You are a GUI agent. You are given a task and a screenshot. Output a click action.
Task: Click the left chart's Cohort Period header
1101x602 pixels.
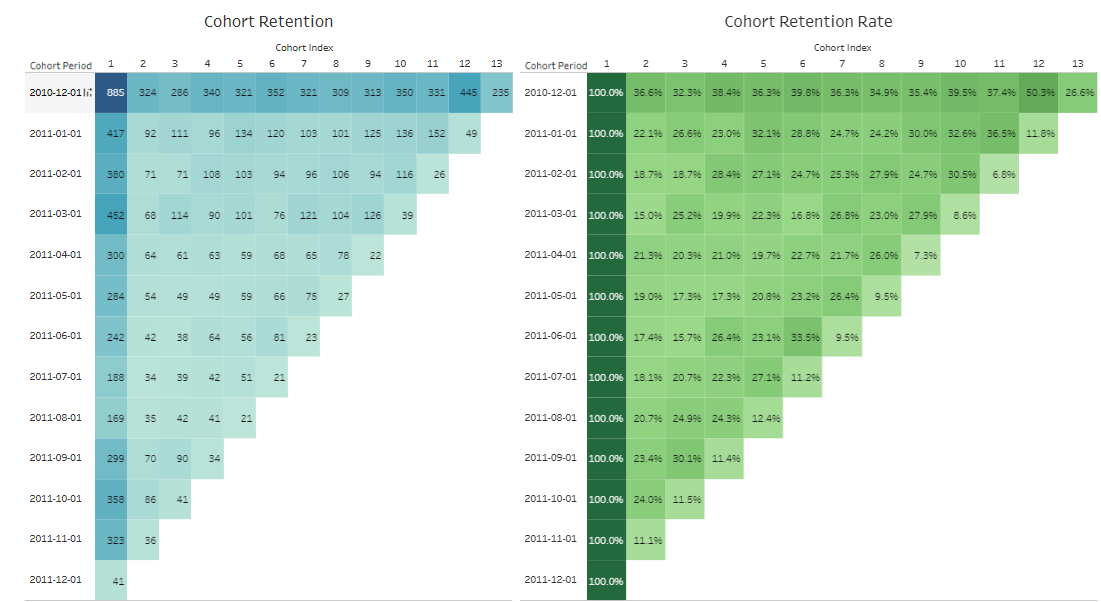pos(61,66)
